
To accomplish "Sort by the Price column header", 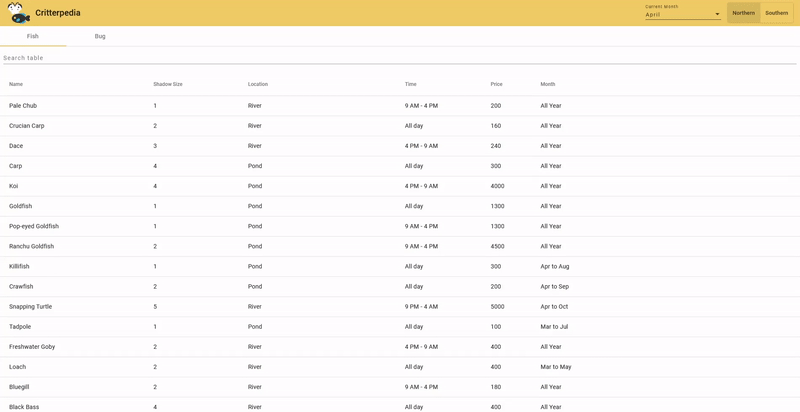I will tap(496, 84).
